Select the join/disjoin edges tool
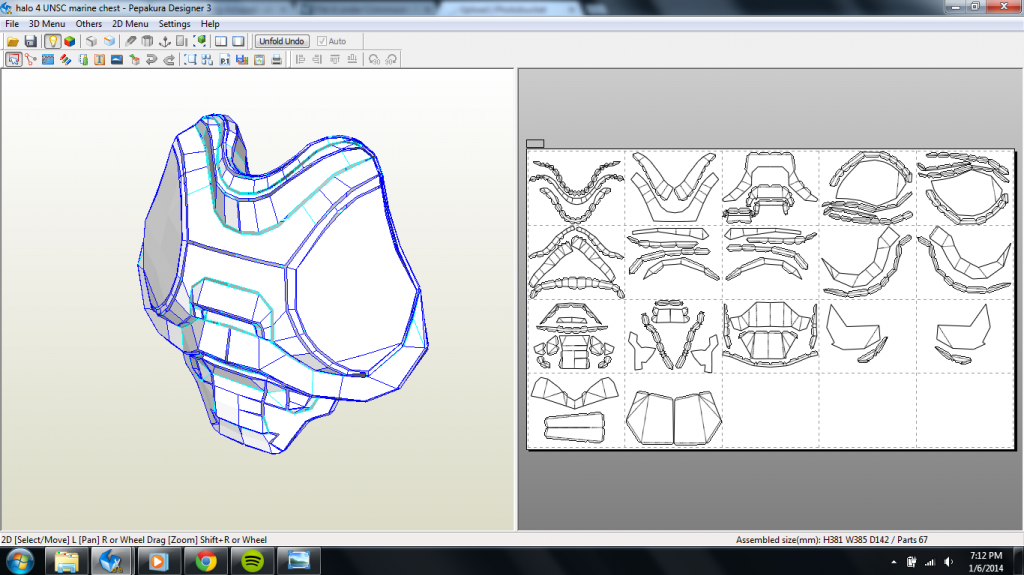1024x575 pixels. pos(30,59)
